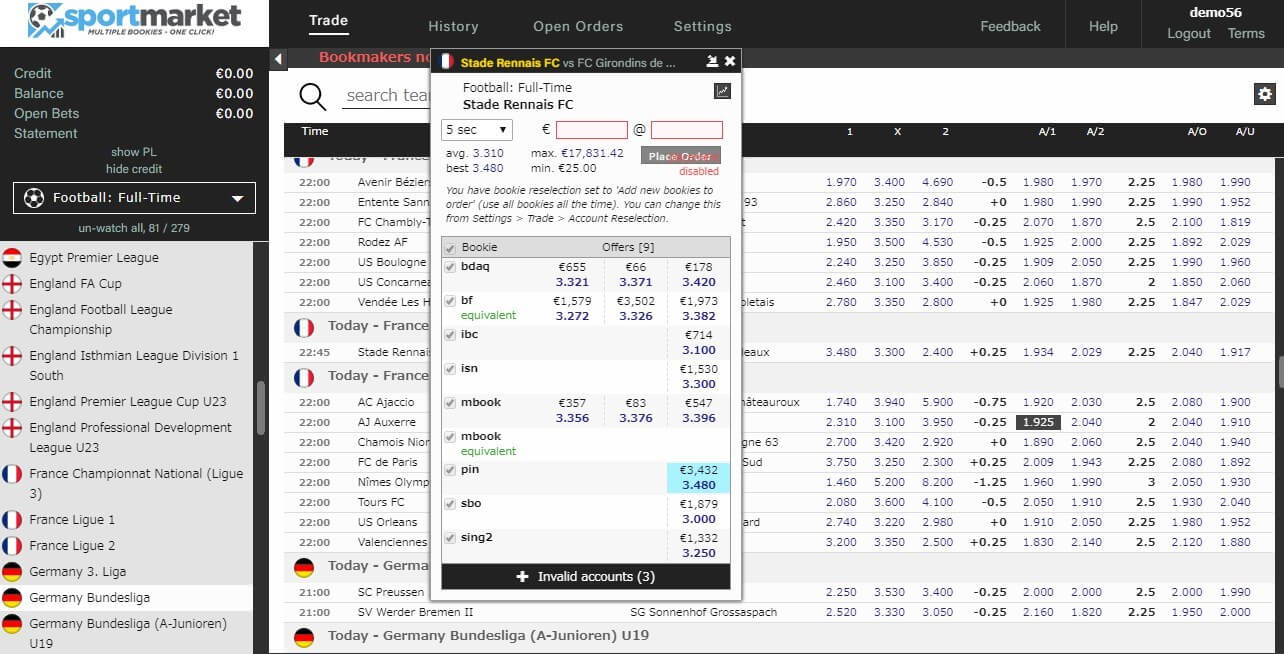Uncheck the sing2 bookie checkbox
The width and height of the screenshot is (1284, 654).
(450, 538)
